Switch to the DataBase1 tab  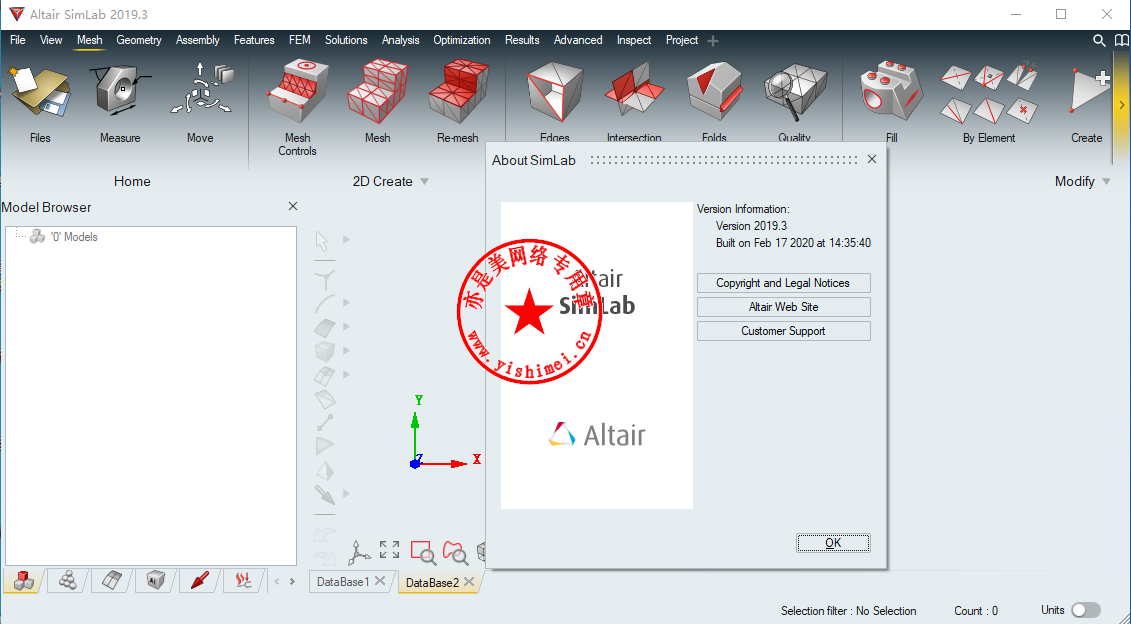coord(343,582)
